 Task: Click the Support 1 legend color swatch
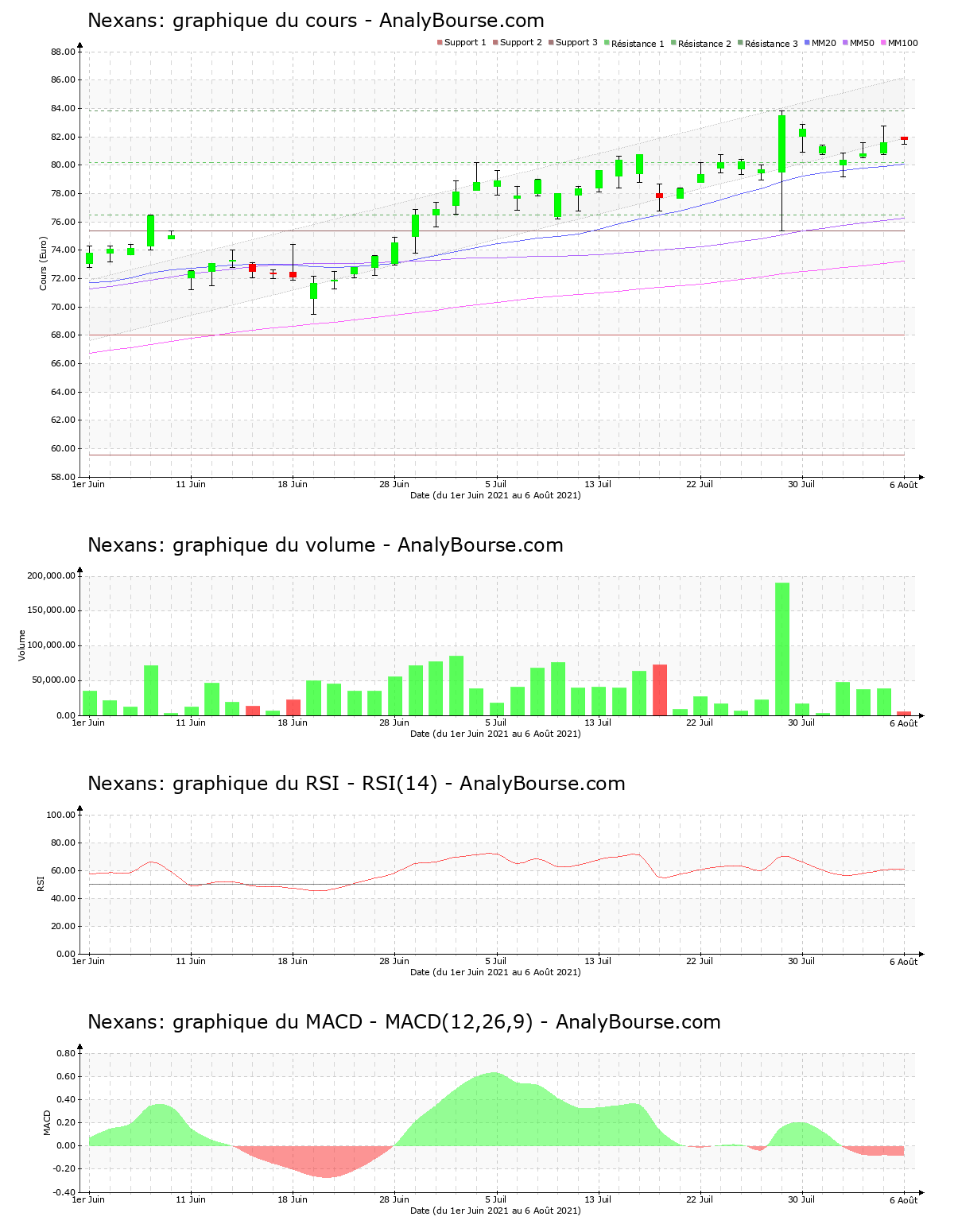pos(440,43)
